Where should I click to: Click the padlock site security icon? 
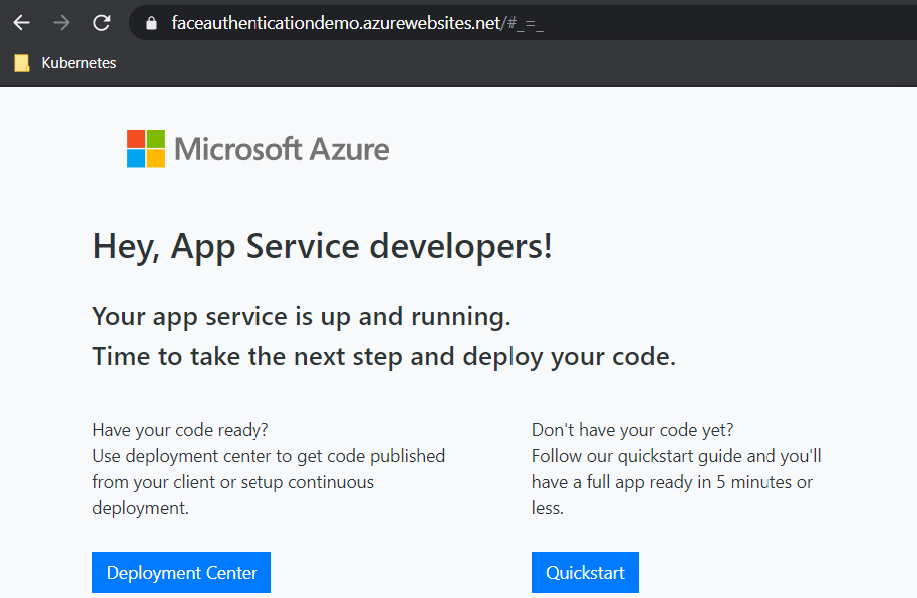coord(152,23)
